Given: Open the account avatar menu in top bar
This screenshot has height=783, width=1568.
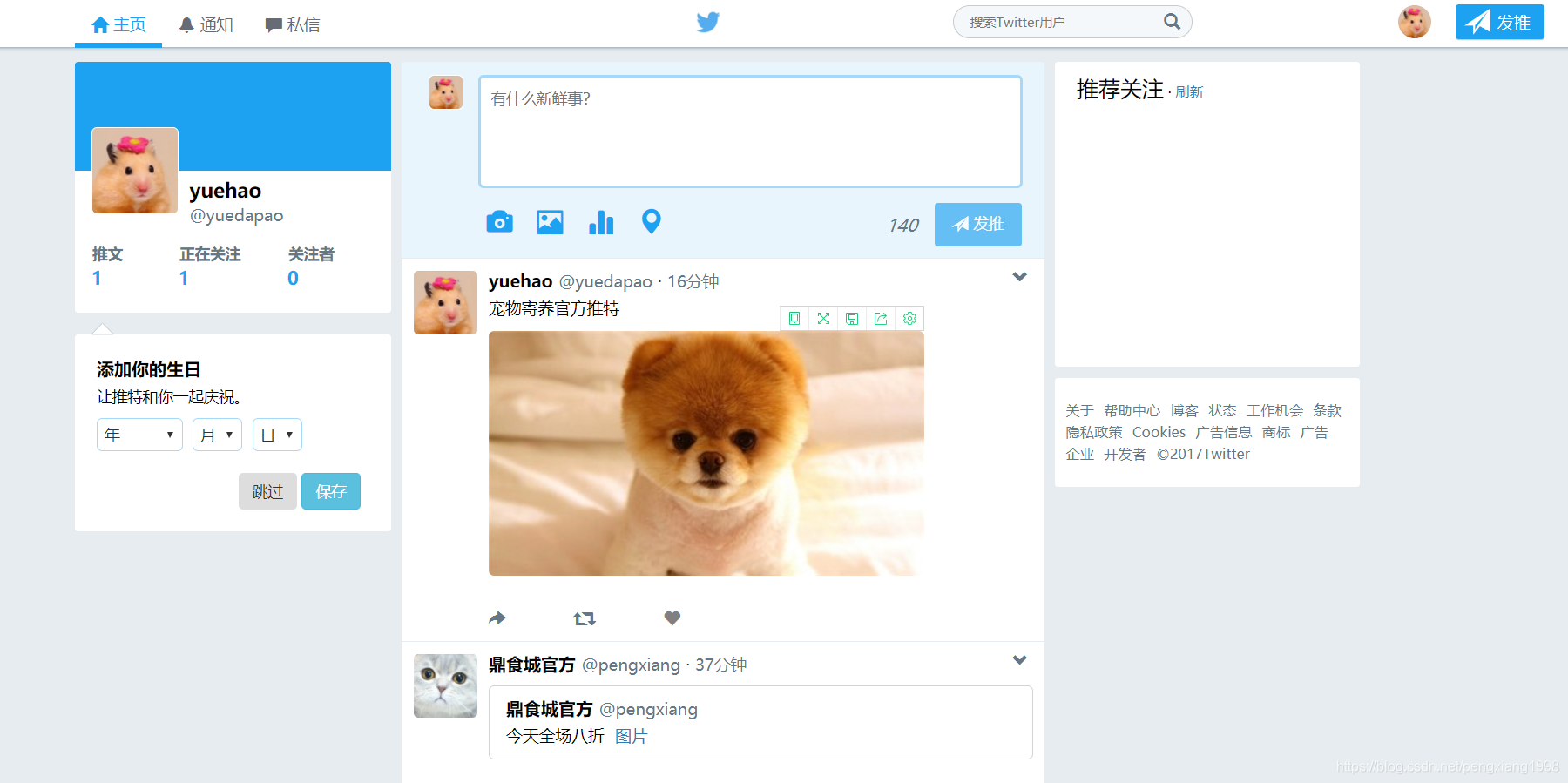Looking at the screenshot, I should pyautogui.click(x=1415, y=22).
